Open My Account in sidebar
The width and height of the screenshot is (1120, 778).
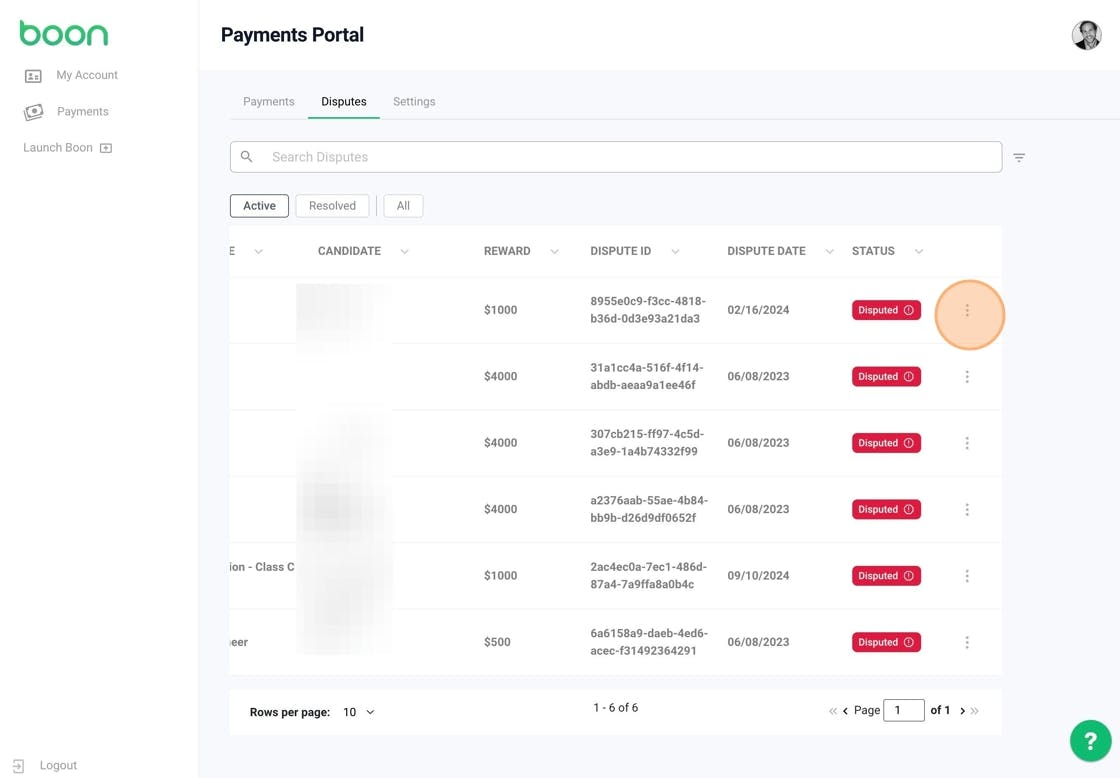click(x=71, y=75)
